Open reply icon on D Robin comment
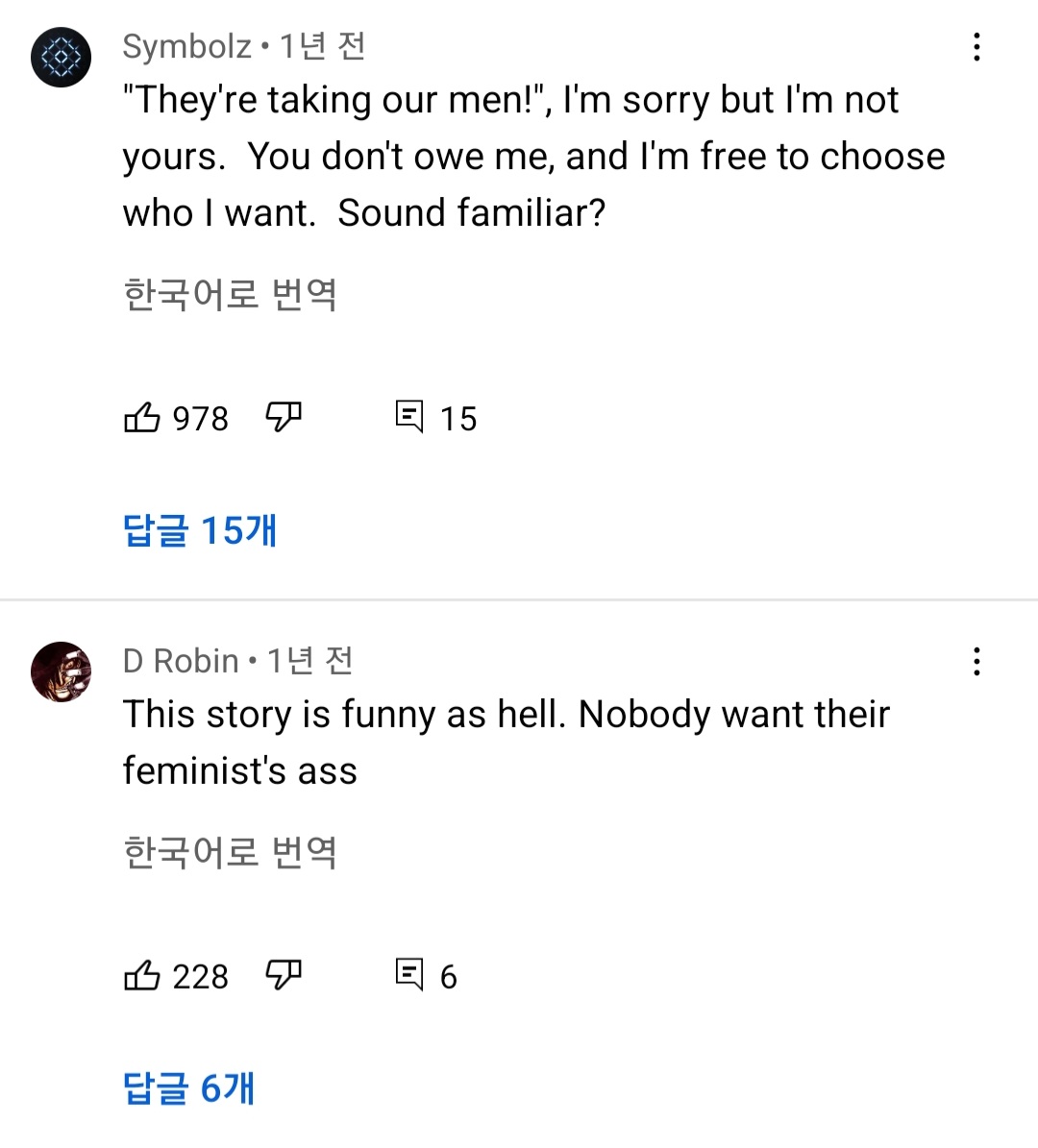1038x1148 pixels. click(409, 975)
